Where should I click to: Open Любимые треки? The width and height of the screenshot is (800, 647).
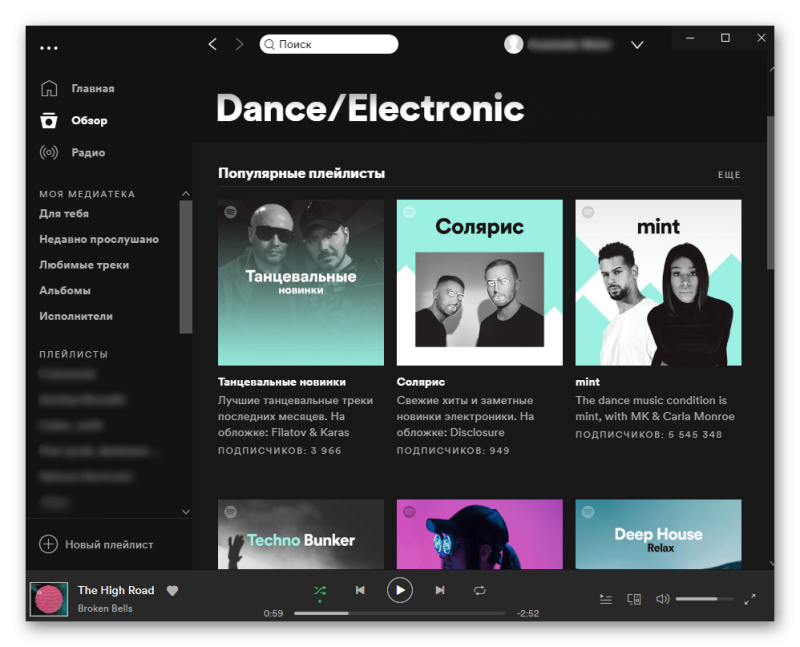(84, 265)
